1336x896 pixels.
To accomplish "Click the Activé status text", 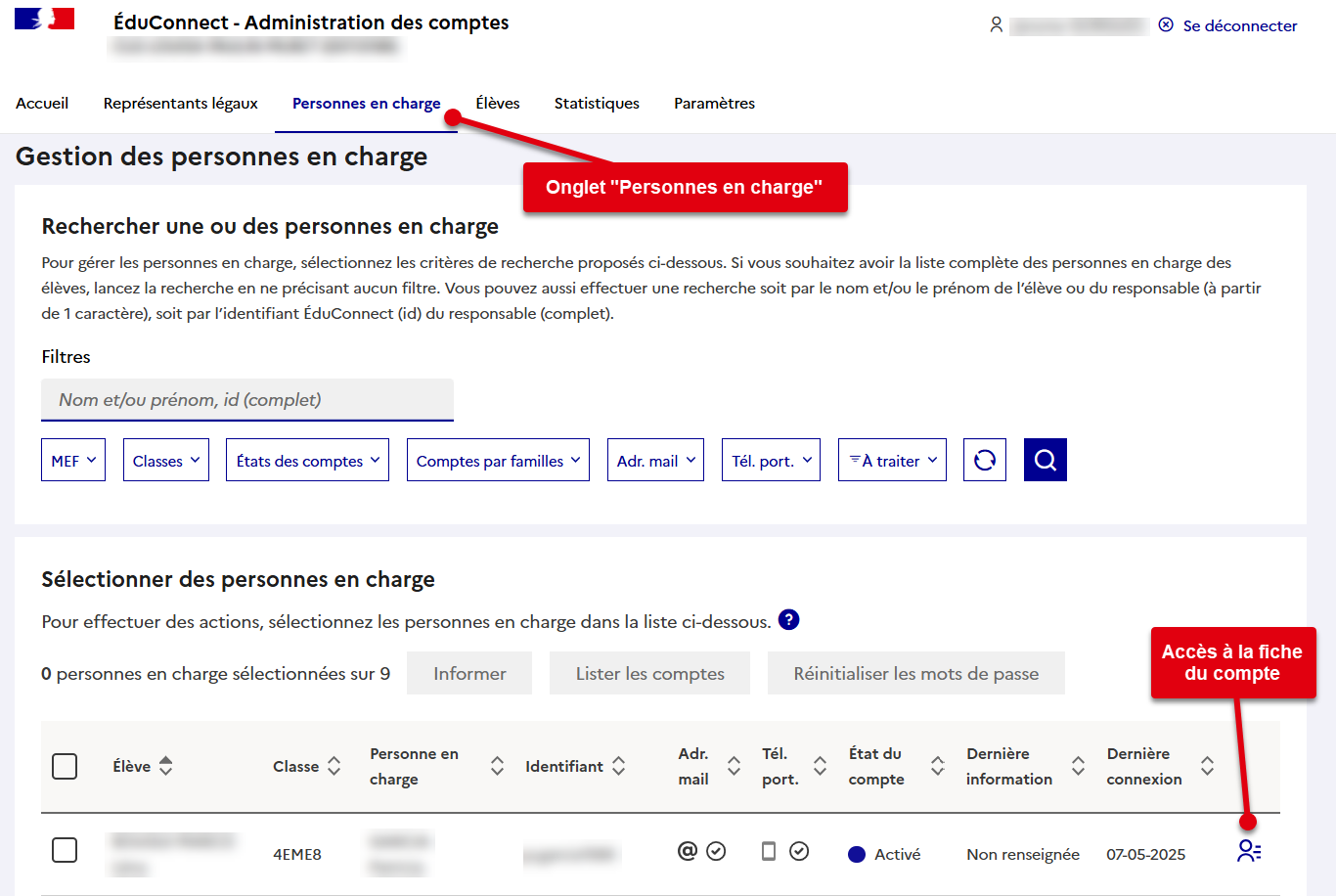I will pos(898,854).
